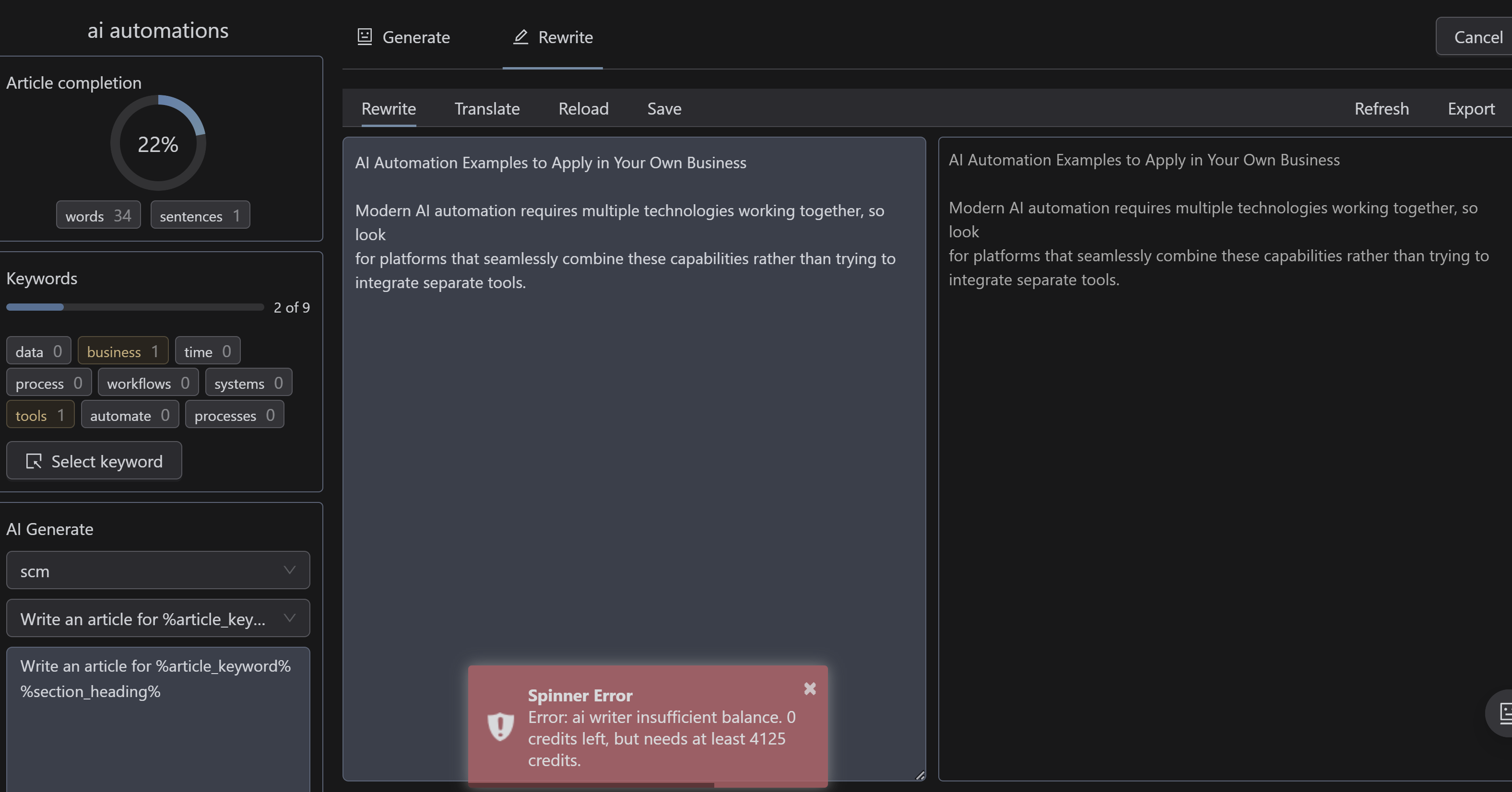The height and width of the screenshot is (792, 1512).
Task: Select the Save tab
Action: point(664,108)
